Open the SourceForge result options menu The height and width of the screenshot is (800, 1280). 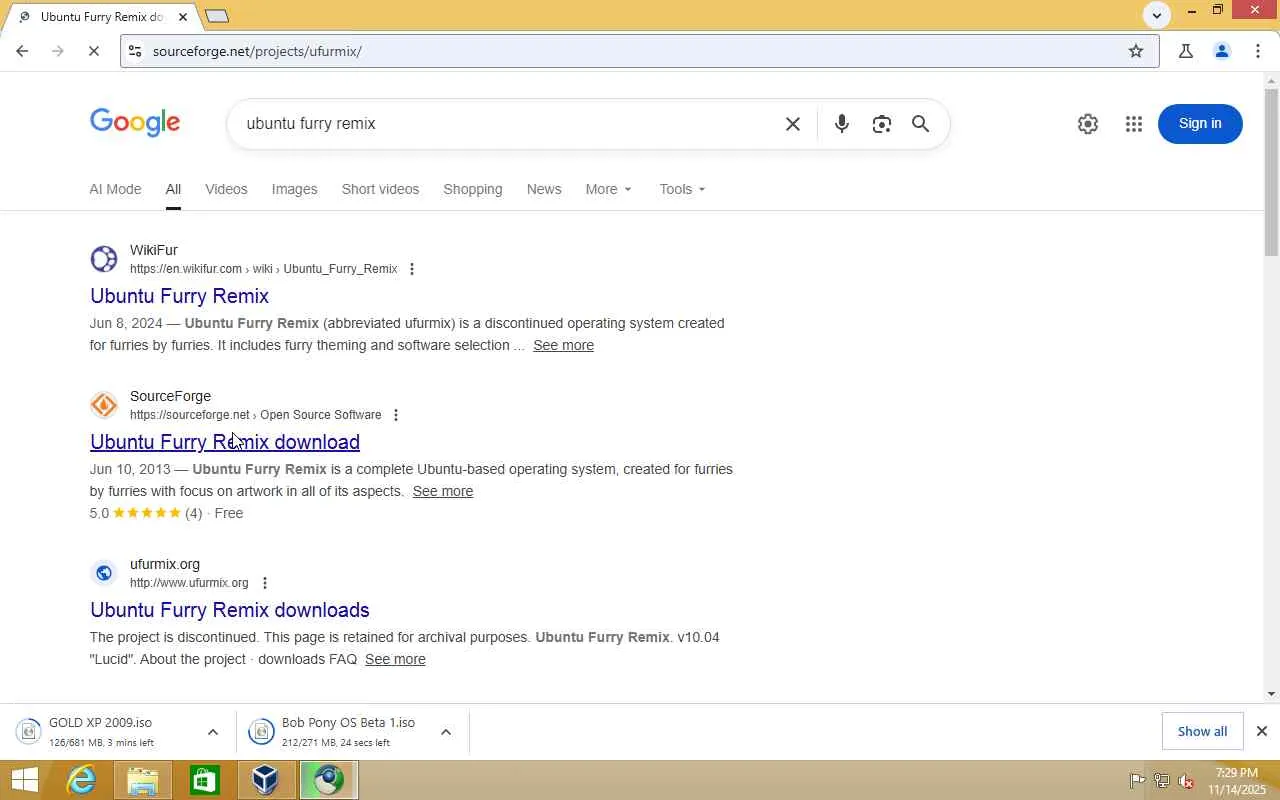[396, 415]
